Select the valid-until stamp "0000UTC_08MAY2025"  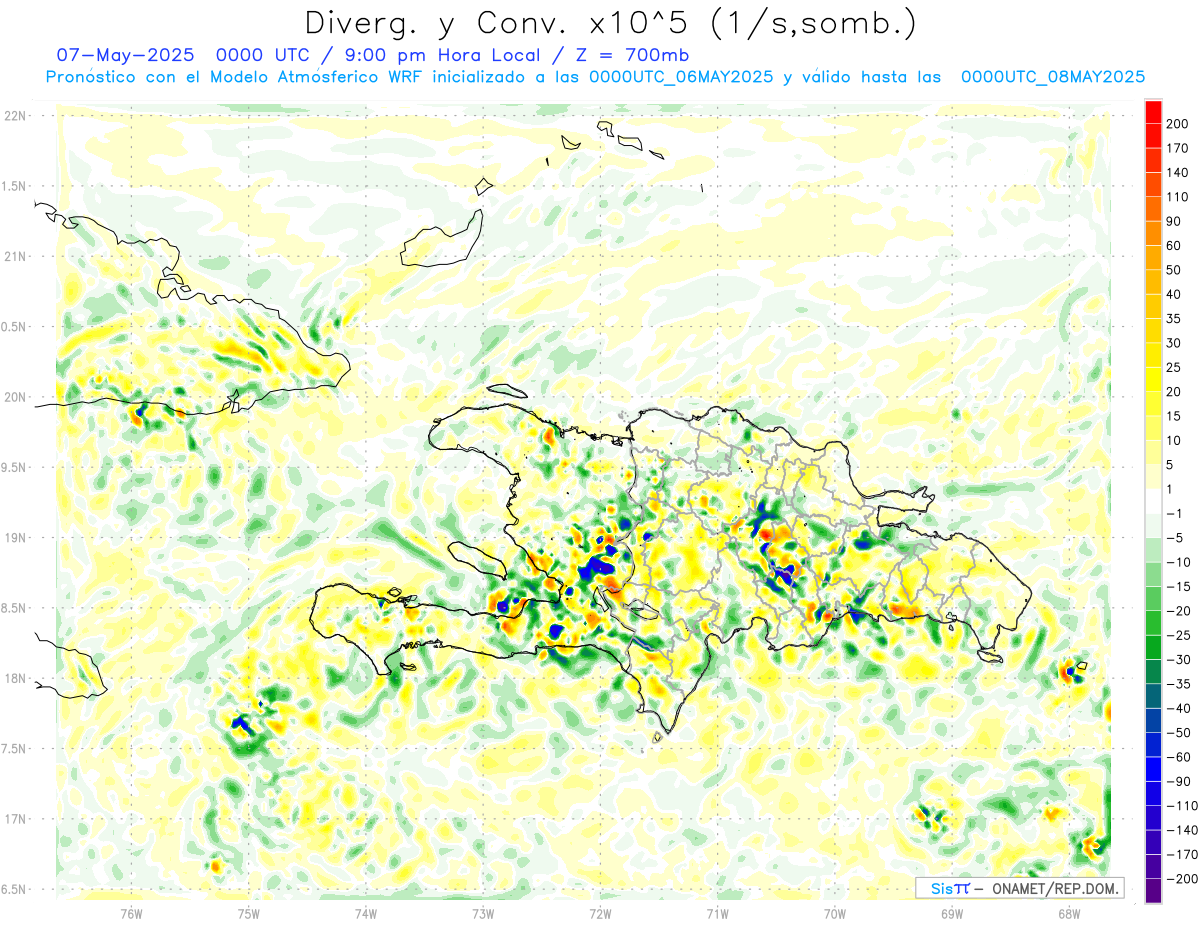[x=1052, y=77]
